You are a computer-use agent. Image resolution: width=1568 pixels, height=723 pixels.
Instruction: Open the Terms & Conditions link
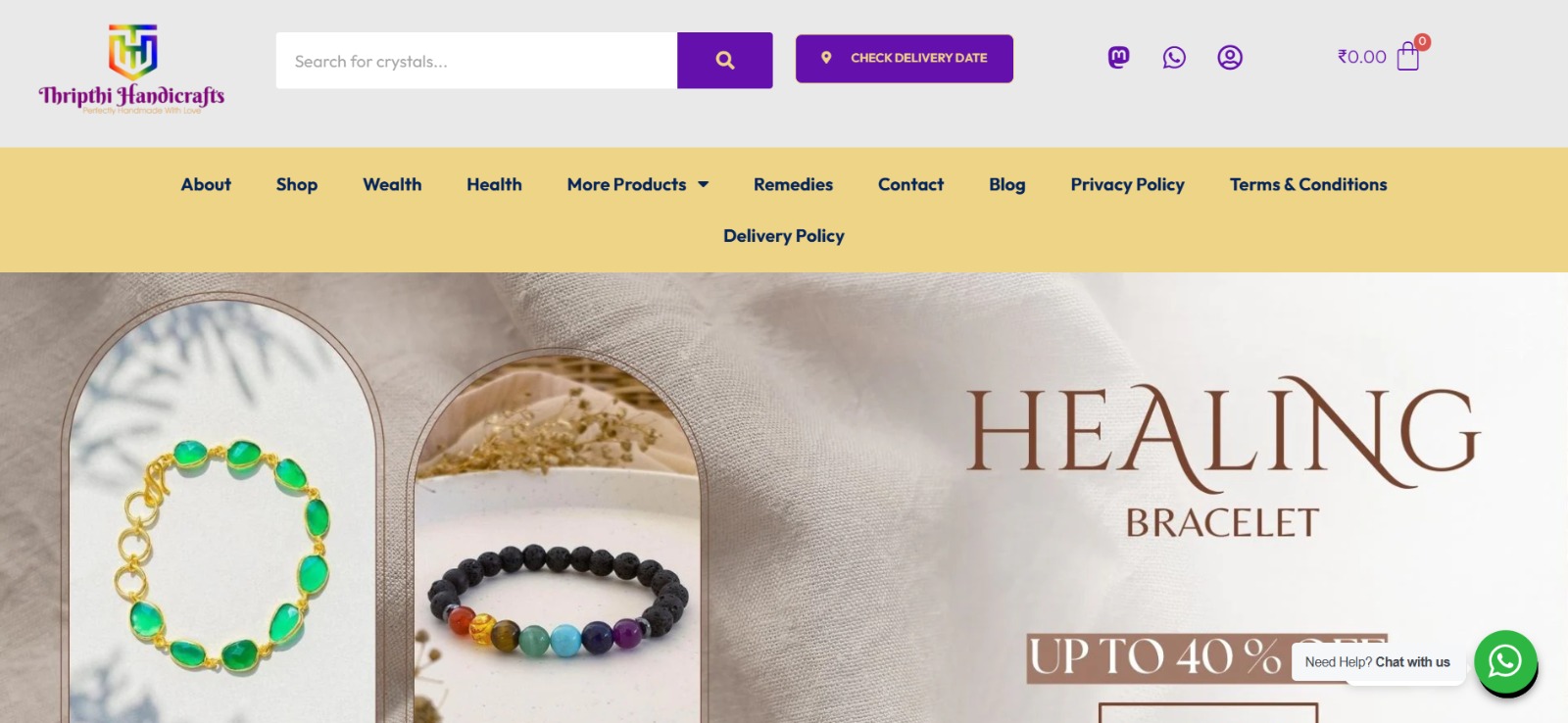pyautogui.click(x=1308, y=184)
